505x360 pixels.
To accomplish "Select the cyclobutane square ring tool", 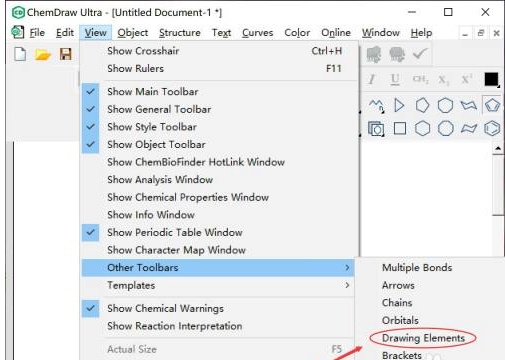I will click(400, 128).
